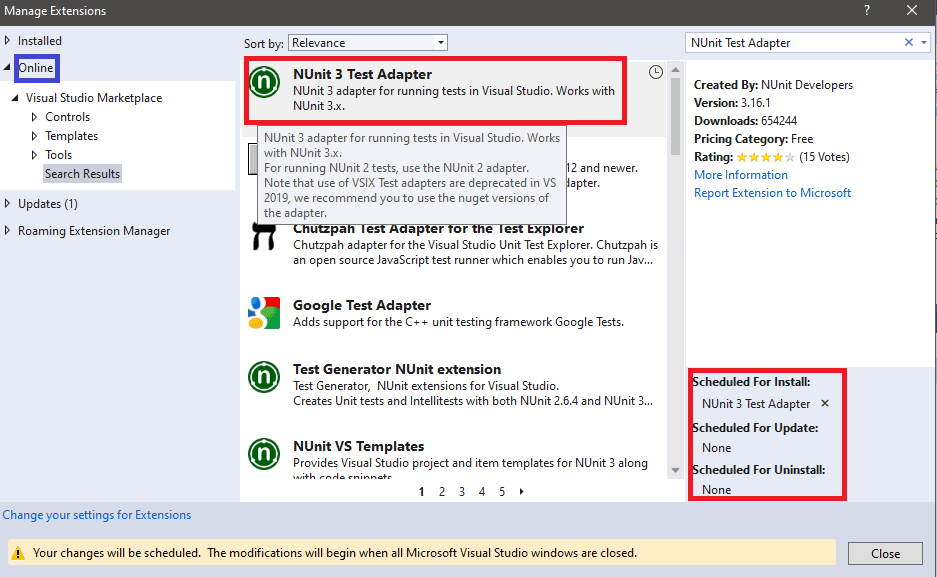Open the search box history dropdown arrow
The height and width of the screenshot is (577, 937).
(922, 42)
